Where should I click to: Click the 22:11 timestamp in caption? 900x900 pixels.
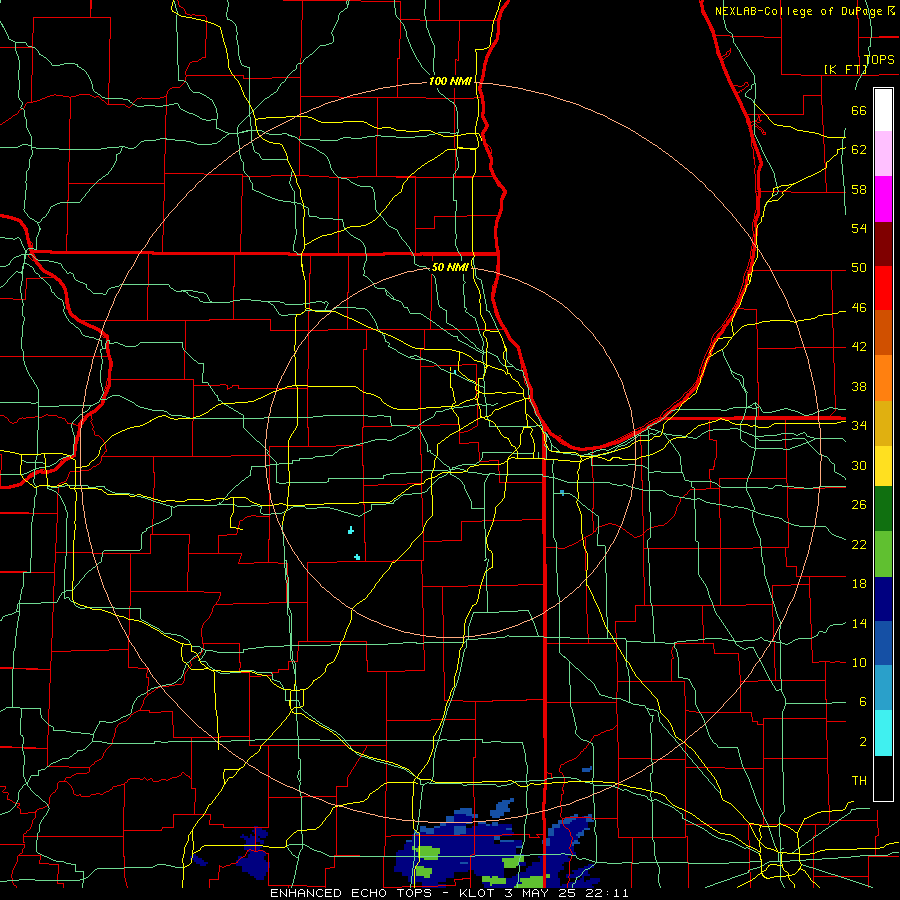[608, 893]
